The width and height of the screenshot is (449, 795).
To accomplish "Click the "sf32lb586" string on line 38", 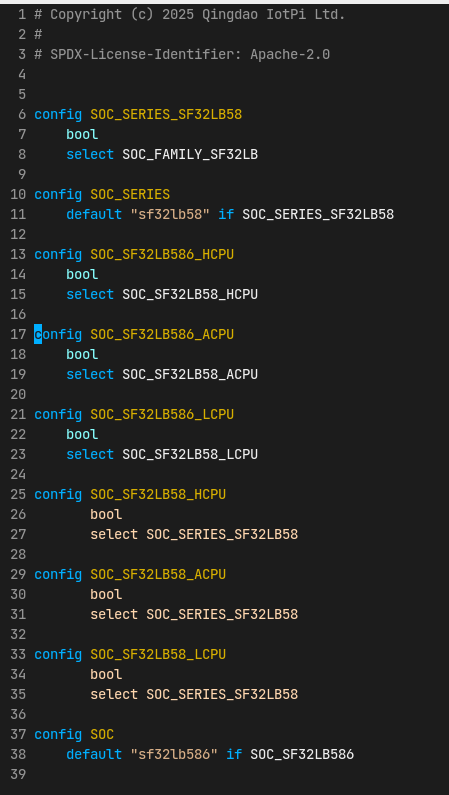I will tap(174, 754).
